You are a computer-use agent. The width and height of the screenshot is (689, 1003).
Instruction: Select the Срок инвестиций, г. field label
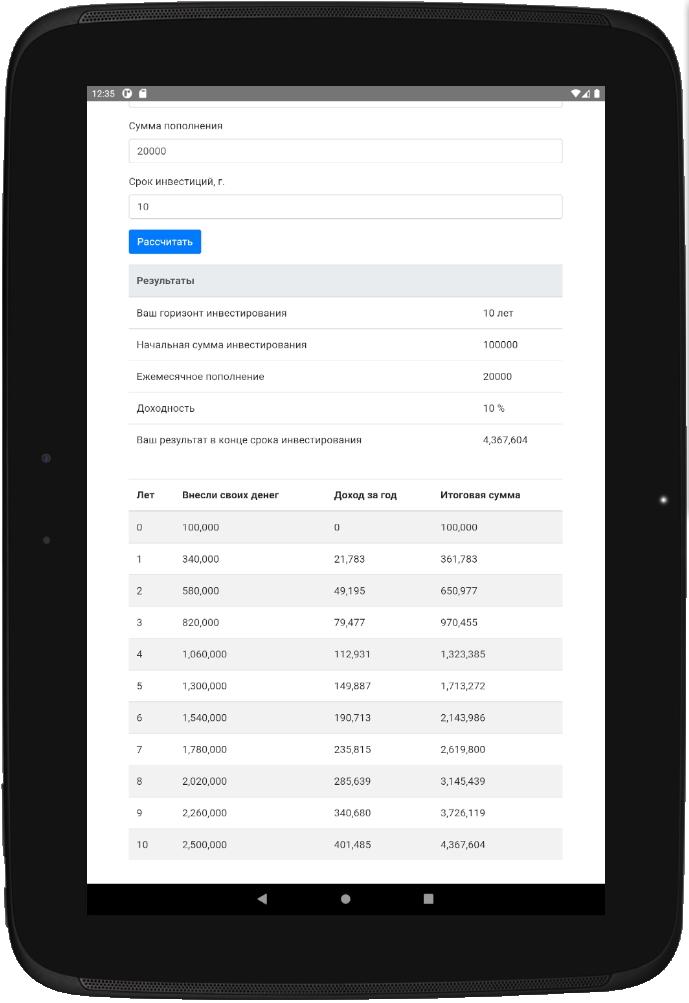click(x=177, y=182)
